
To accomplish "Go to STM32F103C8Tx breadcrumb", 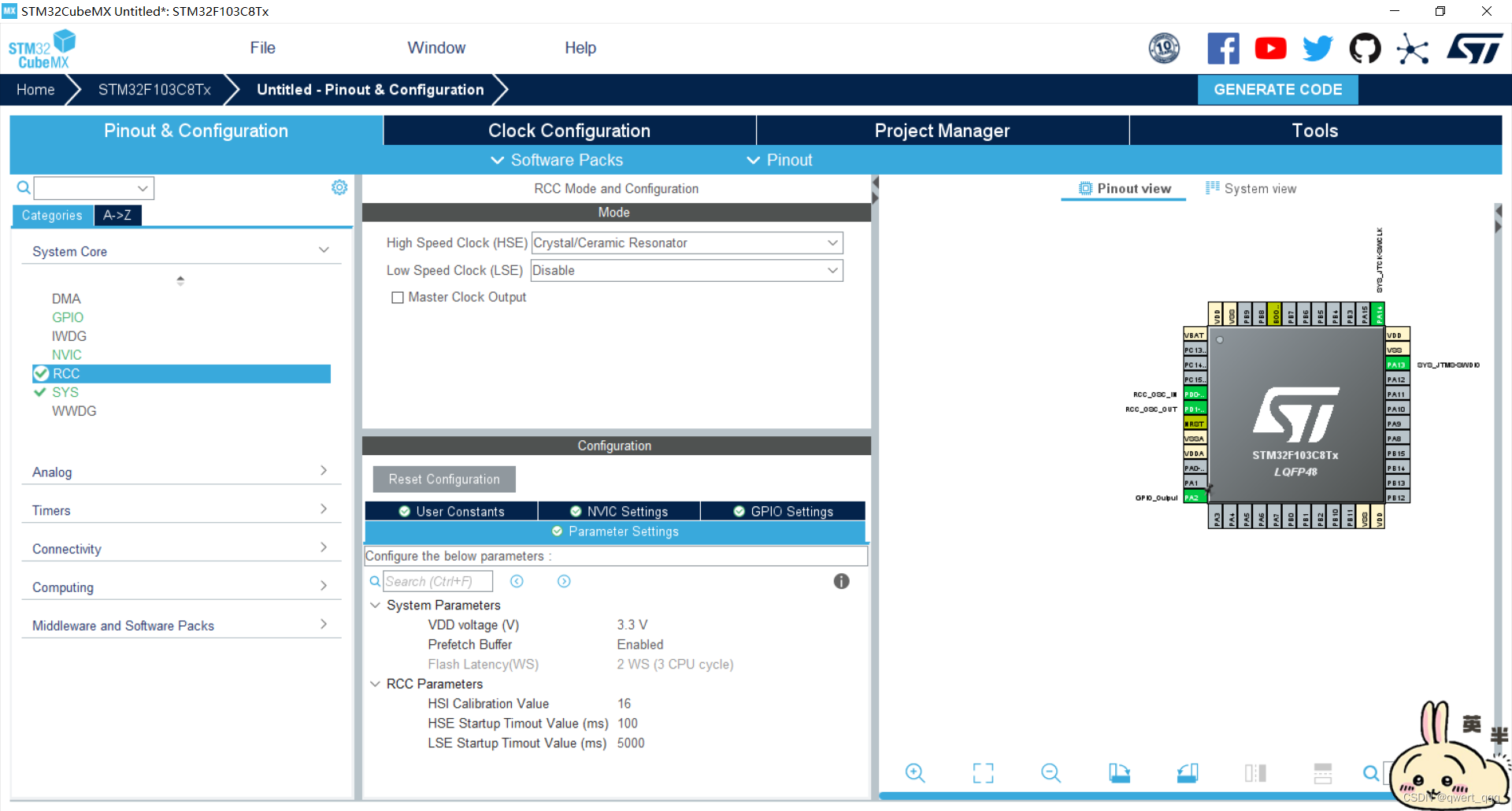I will (x=154, y=90).
